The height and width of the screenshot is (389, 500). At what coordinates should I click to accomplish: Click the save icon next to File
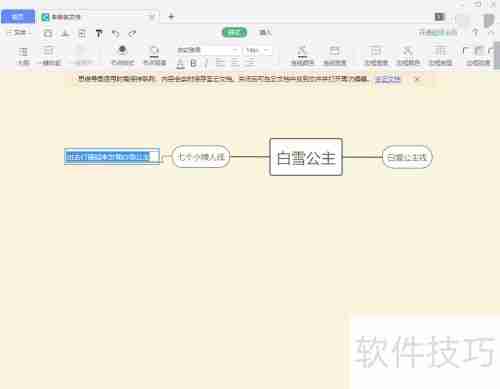pyautogui.click(x=48, y=33)
